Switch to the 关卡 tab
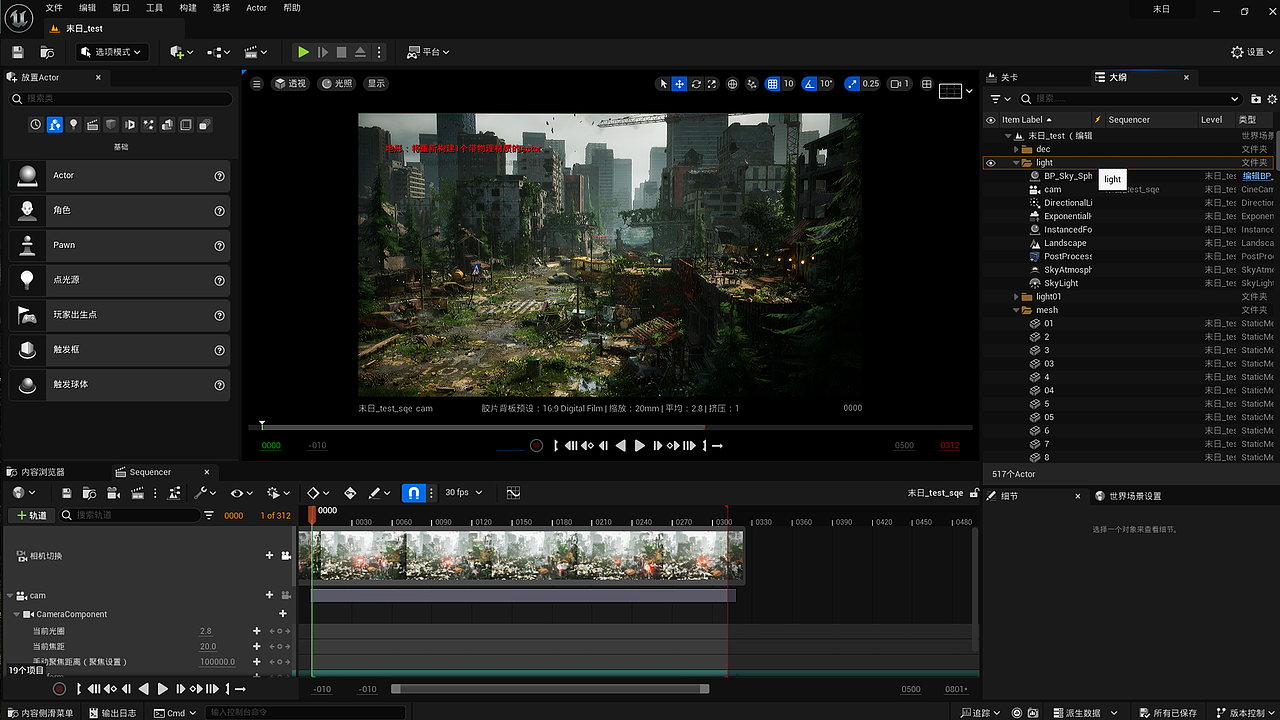The width and height of the screenshot is (1280, 720). [x=1002, y=77]
